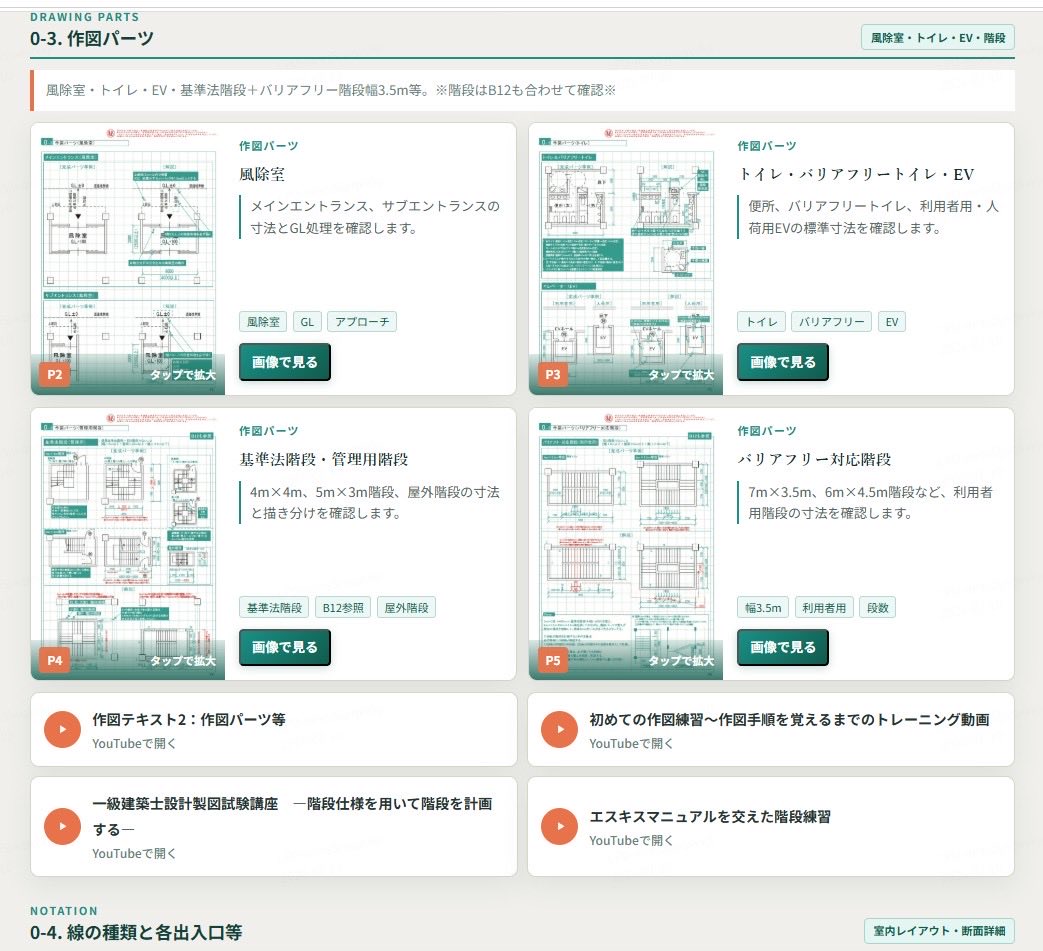This screenshot has height=951, width=1043.
Task: Play the 一級建築士設計製図試験講座 video icon
Action: (x=63, y=827)
